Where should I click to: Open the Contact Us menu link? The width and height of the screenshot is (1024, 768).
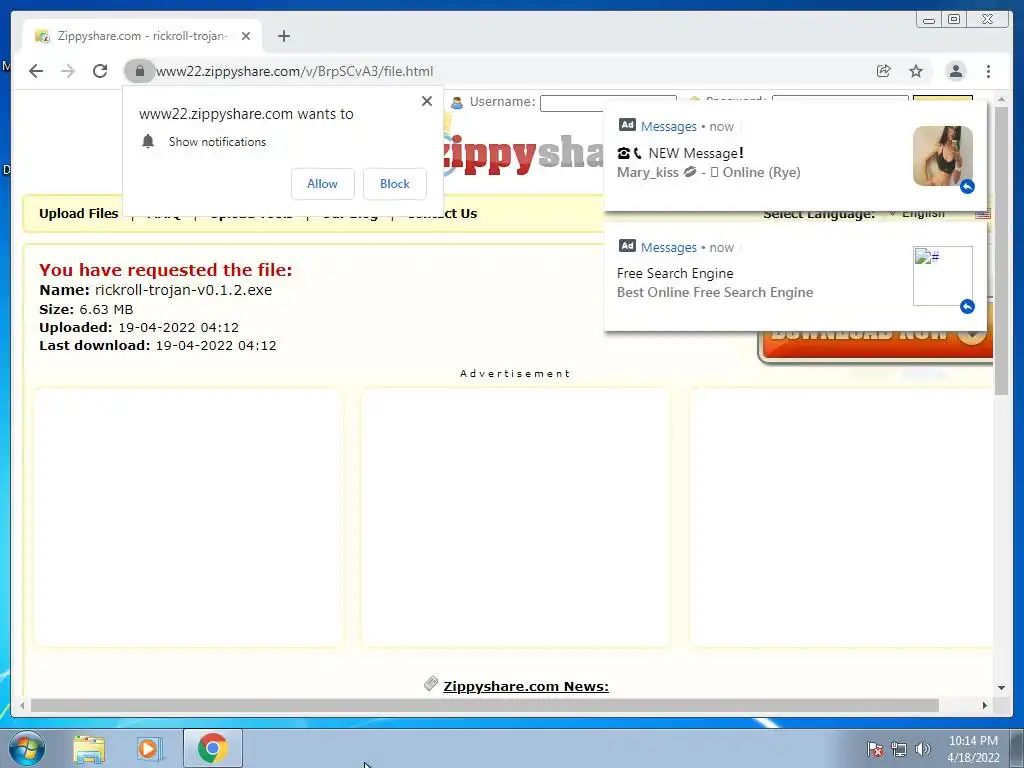(442, 214)
